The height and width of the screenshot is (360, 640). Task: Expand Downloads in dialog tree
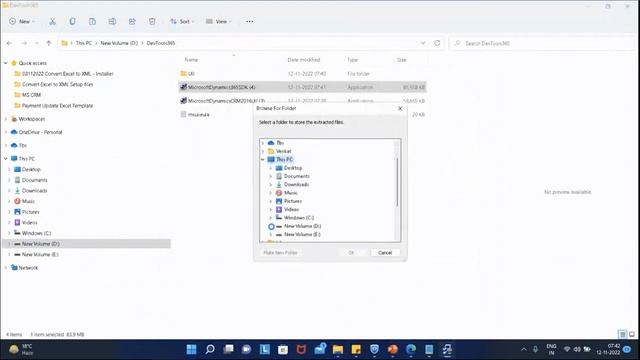pos(271,184)
